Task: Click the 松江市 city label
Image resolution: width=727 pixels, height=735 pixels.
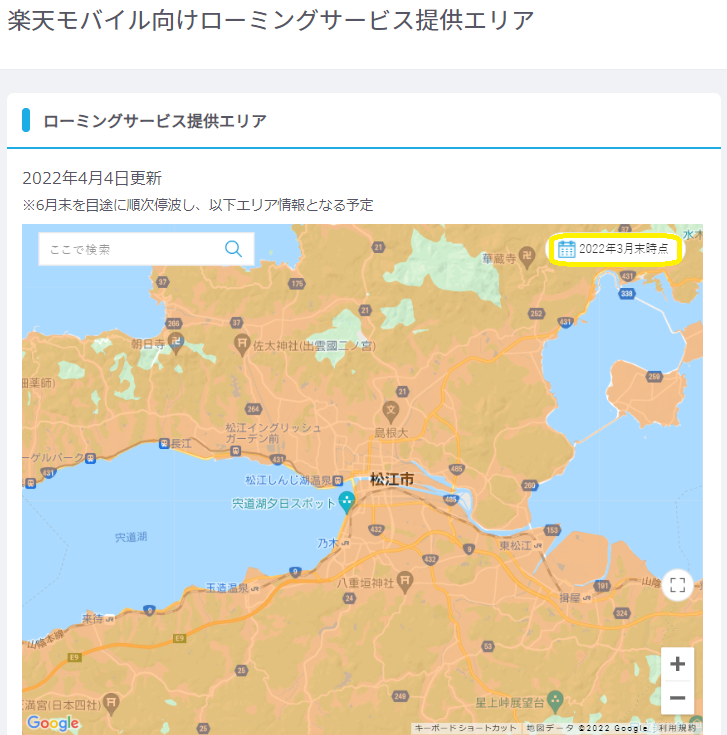Action: (392, 480)
